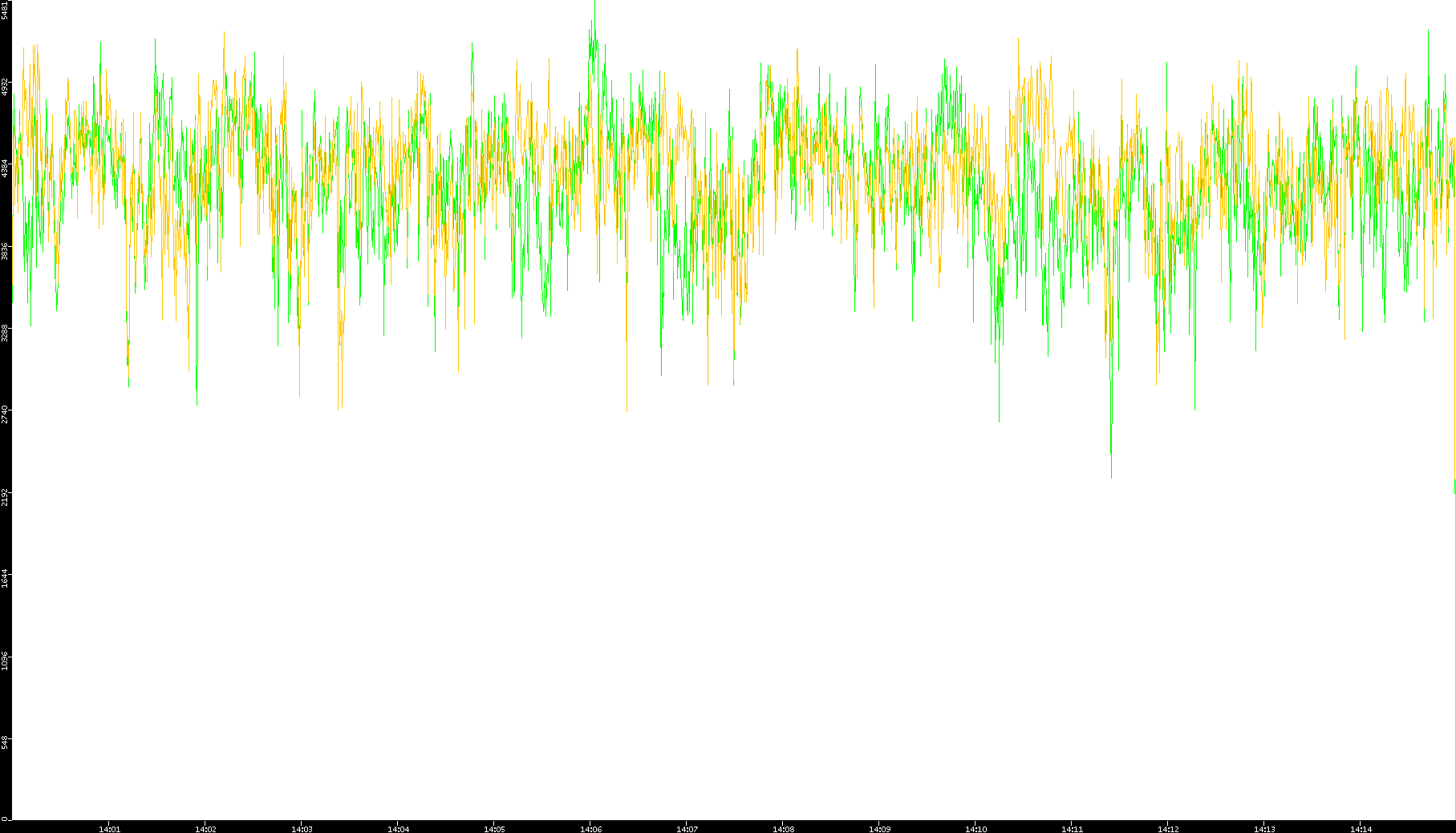The width and height of the screenshot is (1456, 833).
Task: Click the 14:06 time axis label
Action: (590, 829)
